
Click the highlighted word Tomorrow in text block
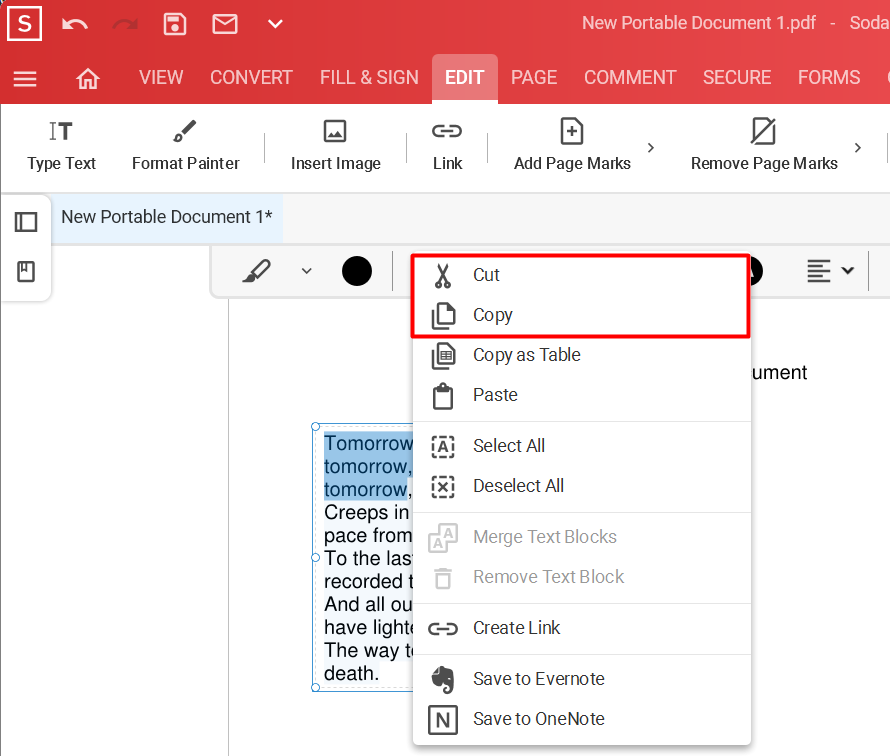pyautogui.click(x=368, y=443)
